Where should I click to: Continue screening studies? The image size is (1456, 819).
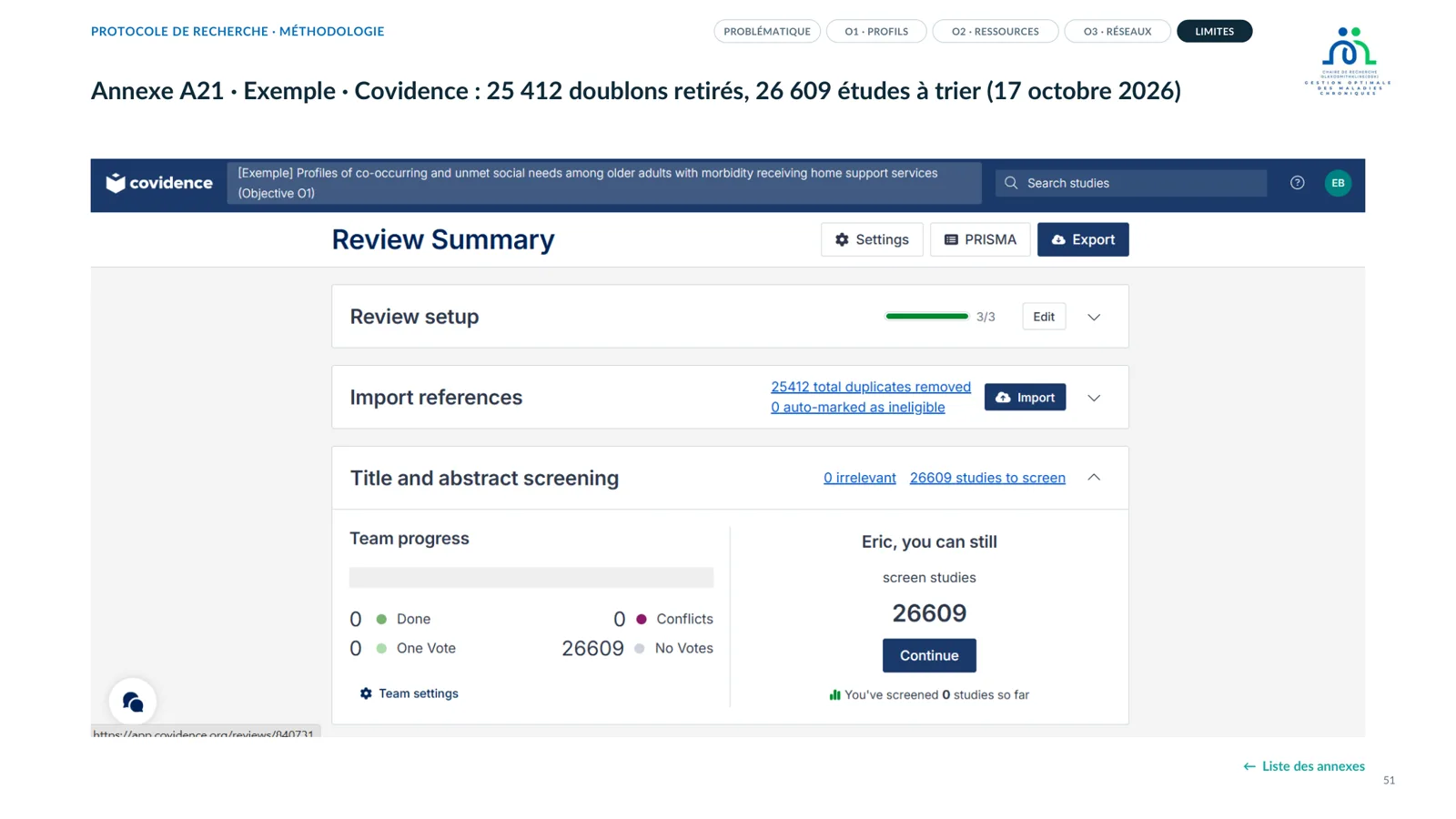click(x=929, y=655)
